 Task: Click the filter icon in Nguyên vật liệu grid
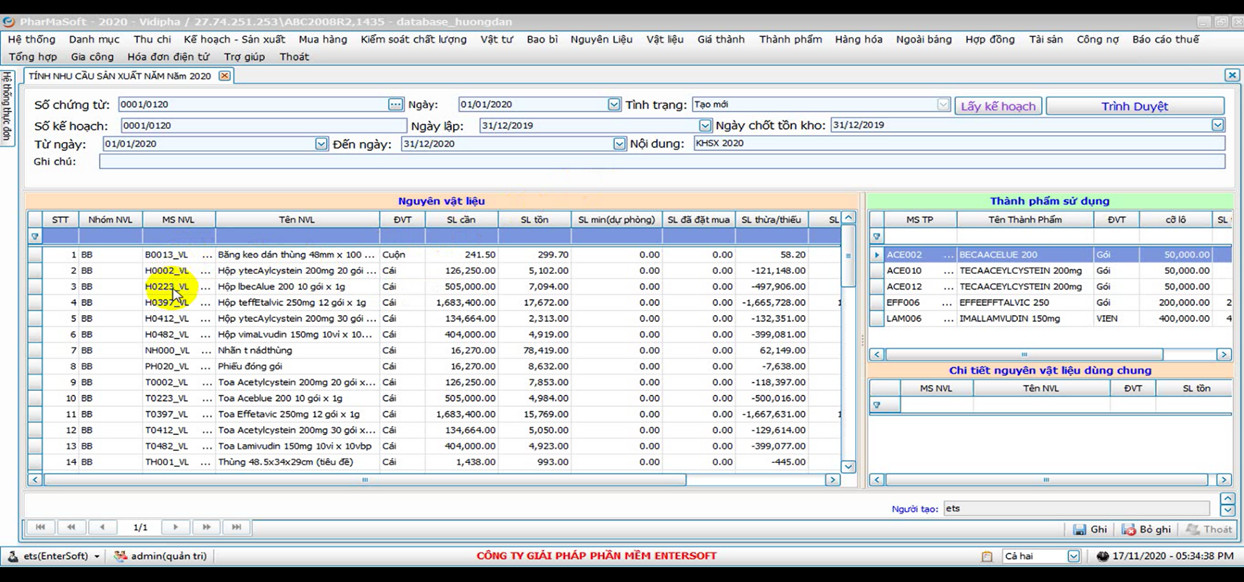click(x=35, y=237)
